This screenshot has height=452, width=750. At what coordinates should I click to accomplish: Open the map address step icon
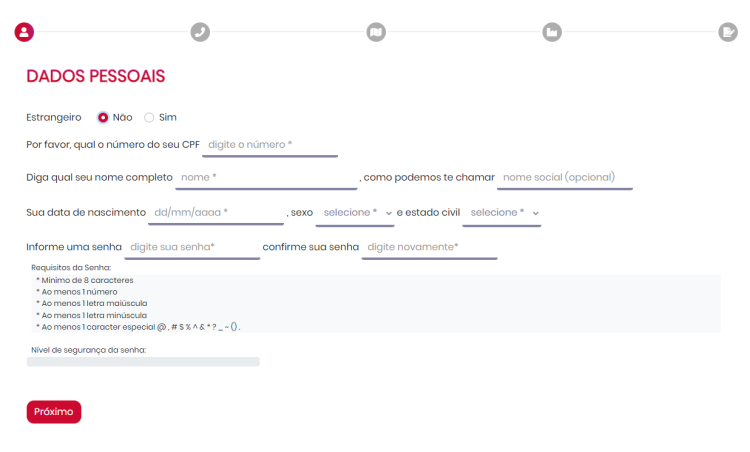[376, 32]
